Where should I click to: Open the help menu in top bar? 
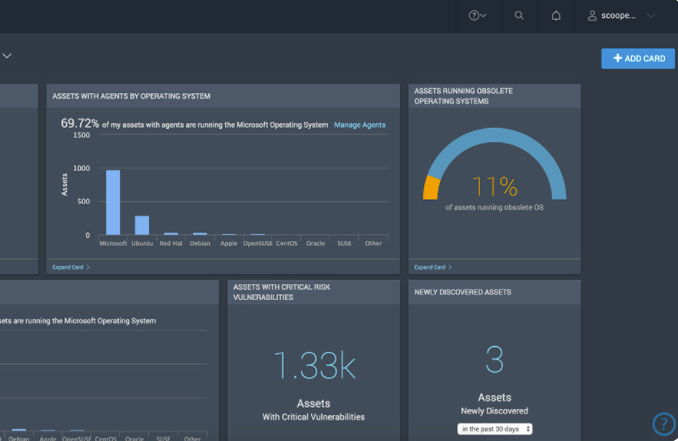(477, 16)
